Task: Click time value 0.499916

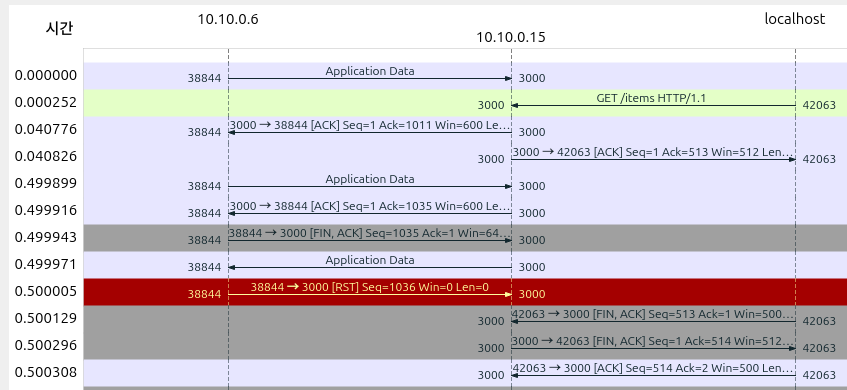Action: 46,211
